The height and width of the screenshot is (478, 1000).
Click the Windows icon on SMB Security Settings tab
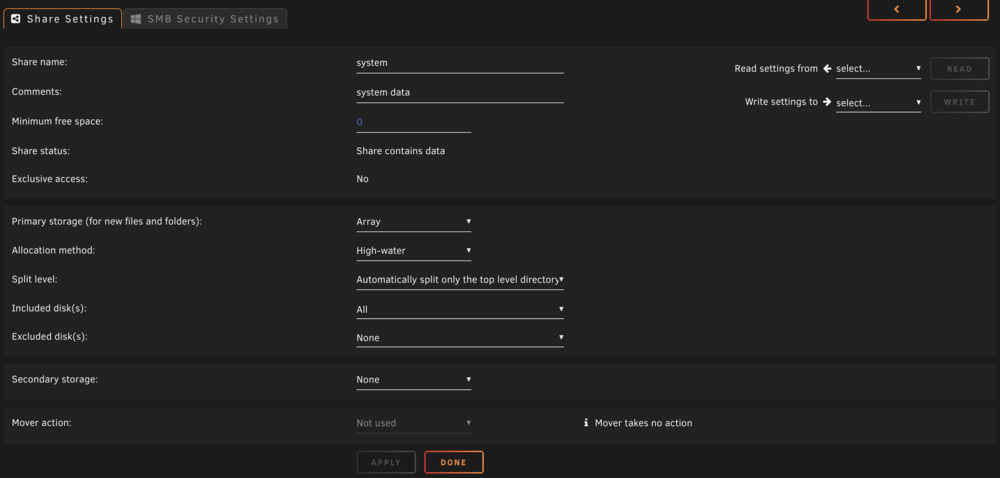tap(135, 19)
